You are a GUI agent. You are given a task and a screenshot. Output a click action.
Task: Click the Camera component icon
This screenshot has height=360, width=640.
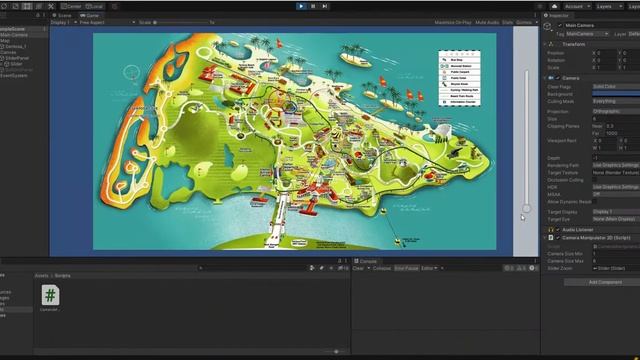coord(551,78)
